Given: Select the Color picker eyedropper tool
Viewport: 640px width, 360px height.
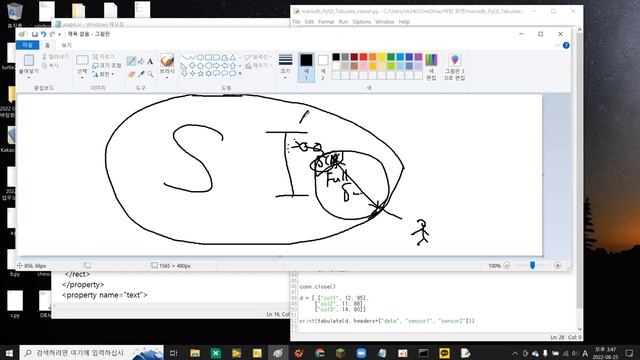Looking at the screenshot, I should click(141, 74).
